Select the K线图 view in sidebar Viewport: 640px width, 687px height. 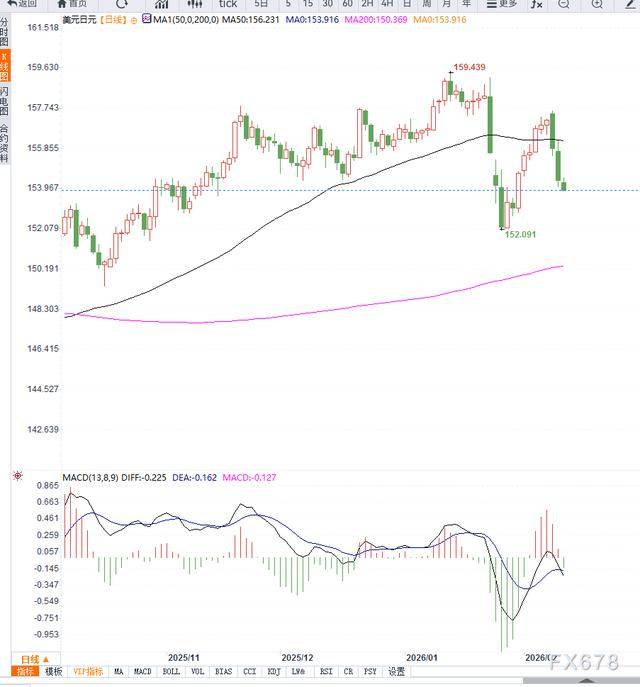pos(5,66)
